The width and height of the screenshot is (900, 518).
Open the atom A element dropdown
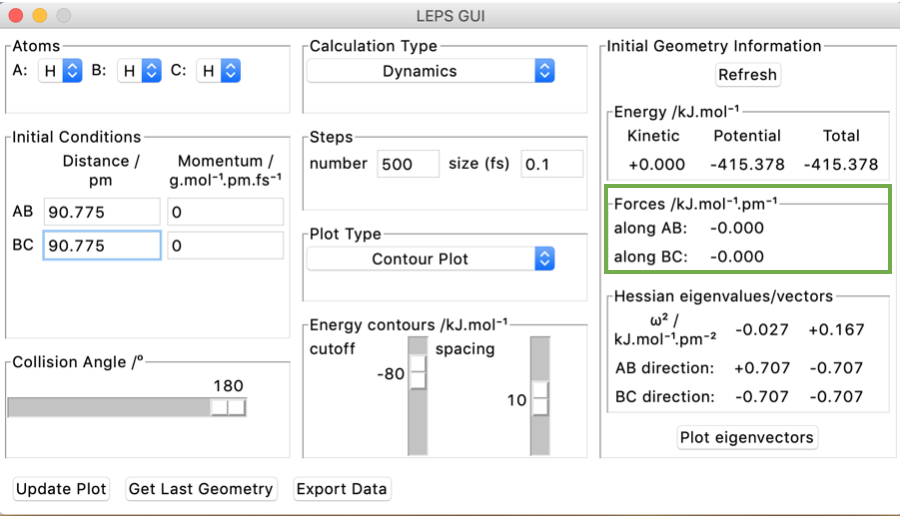(x=60, y=71)
